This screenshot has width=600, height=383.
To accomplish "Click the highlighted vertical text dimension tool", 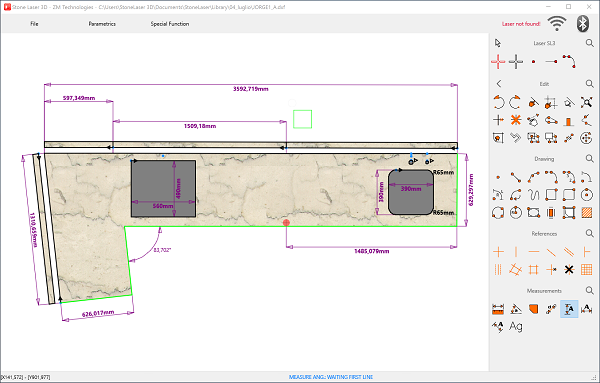I will click(x=569, y=309).
